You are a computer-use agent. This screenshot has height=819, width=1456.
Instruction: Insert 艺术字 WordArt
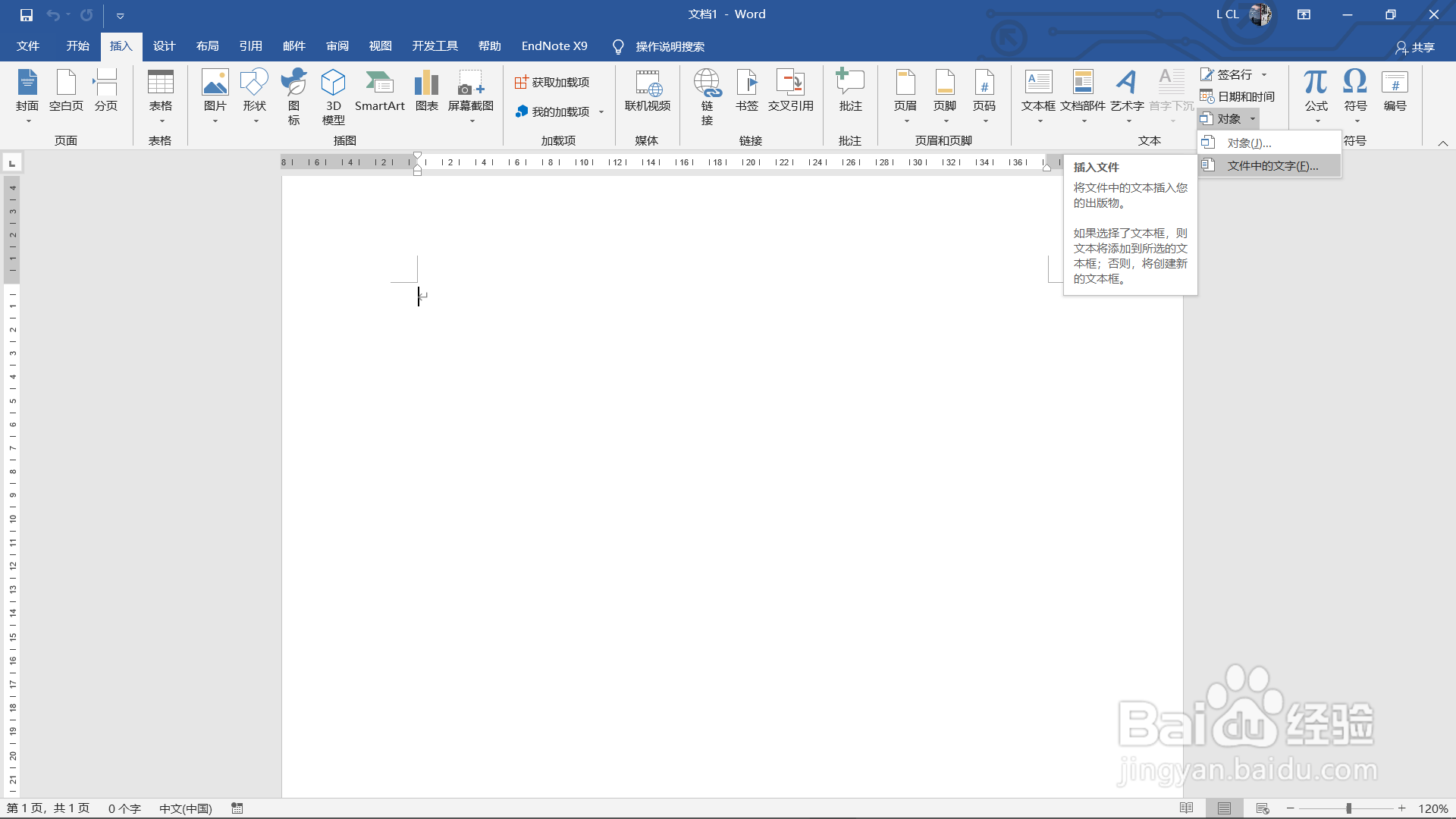[1127, 91]
